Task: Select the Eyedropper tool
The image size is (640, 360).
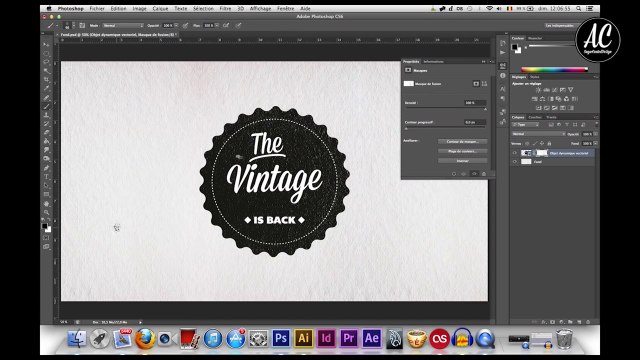Action: tap(47, 88)
